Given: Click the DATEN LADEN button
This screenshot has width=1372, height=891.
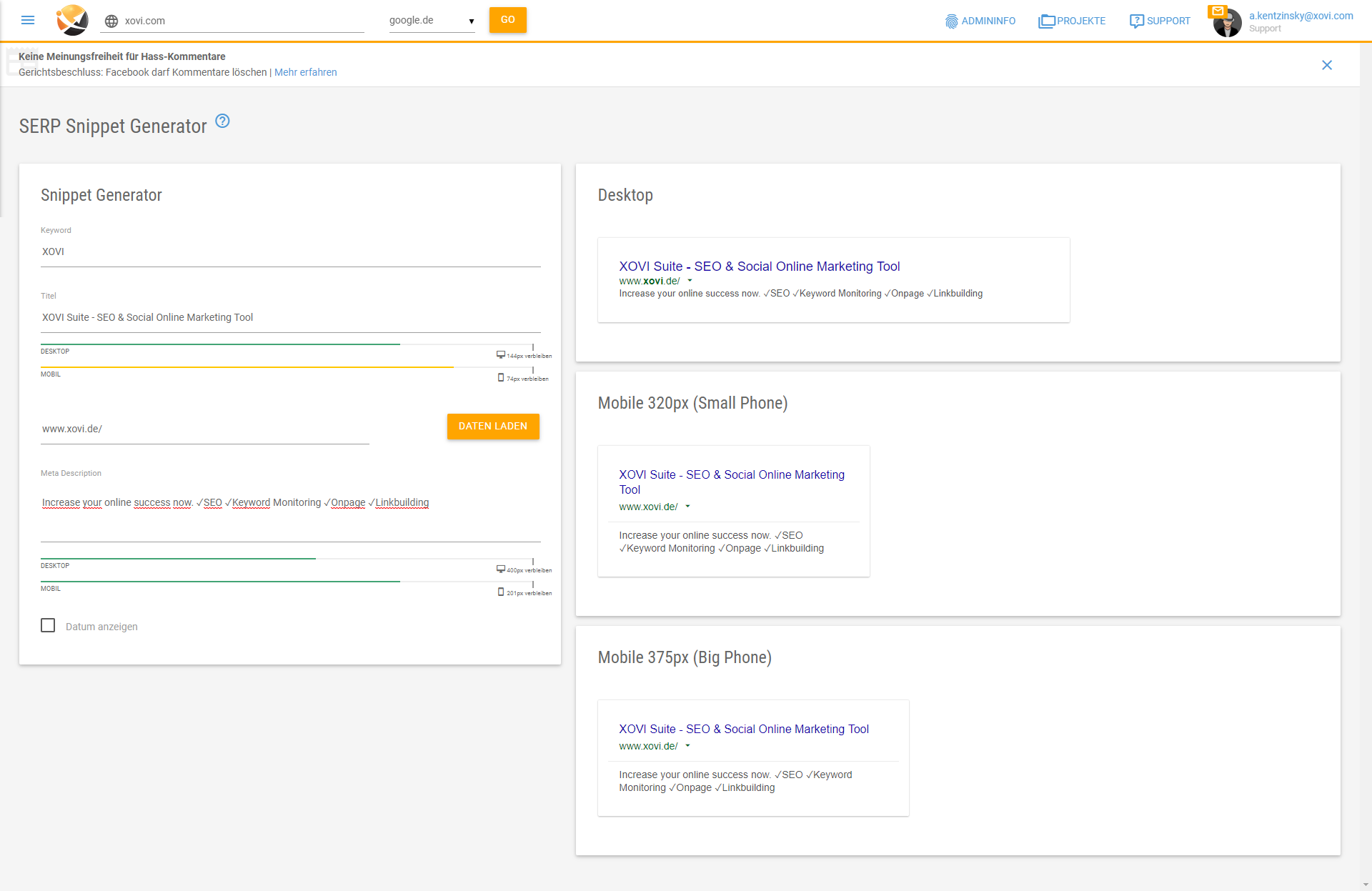Looking at the screenshot, I should click(493, 427).
